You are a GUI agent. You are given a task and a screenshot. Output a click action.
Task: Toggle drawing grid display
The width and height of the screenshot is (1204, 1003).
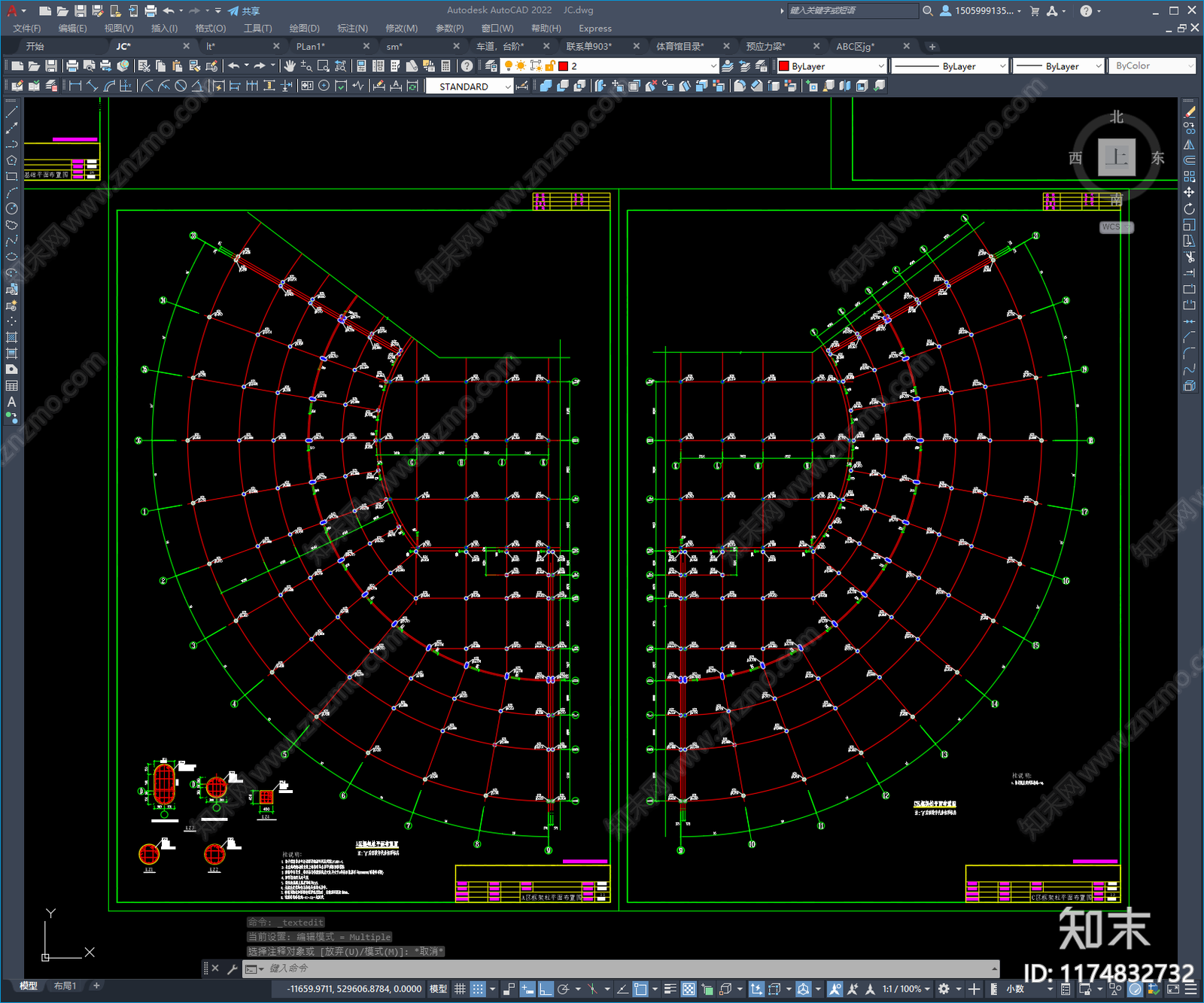pos(460,989)
